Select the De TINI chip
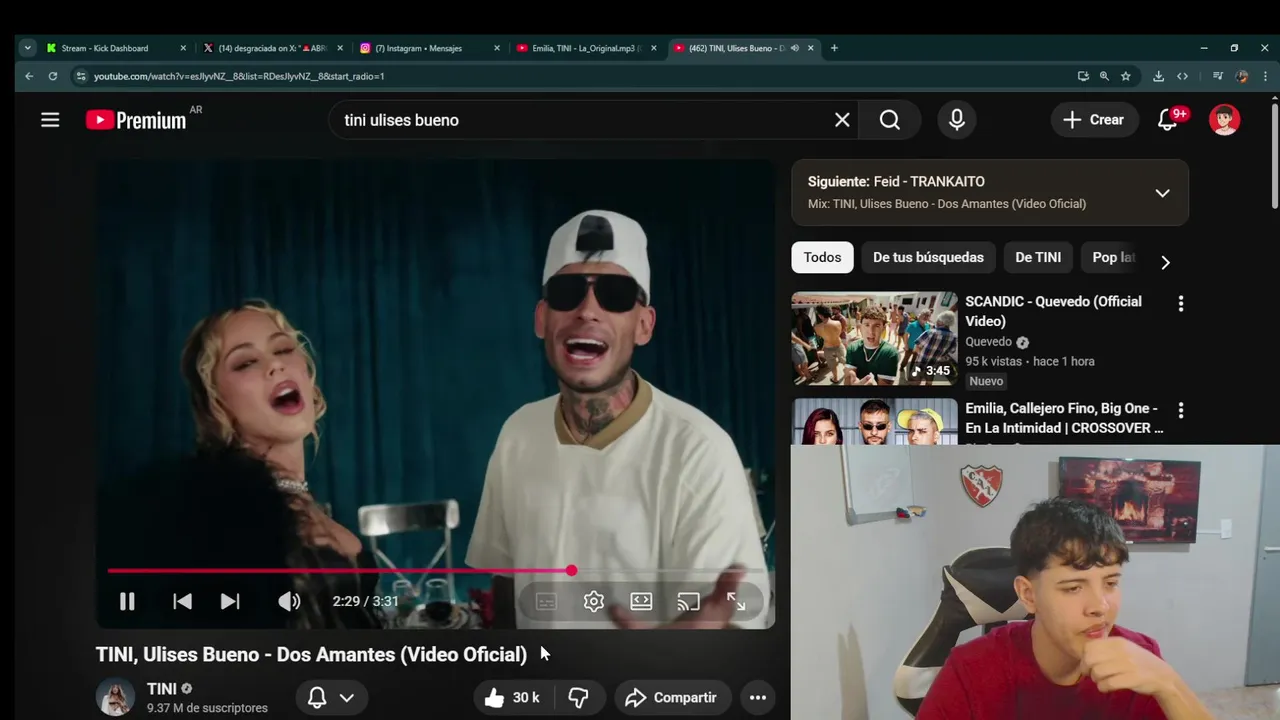Screen dimensions: 1280x720 tap(1038, 257)
